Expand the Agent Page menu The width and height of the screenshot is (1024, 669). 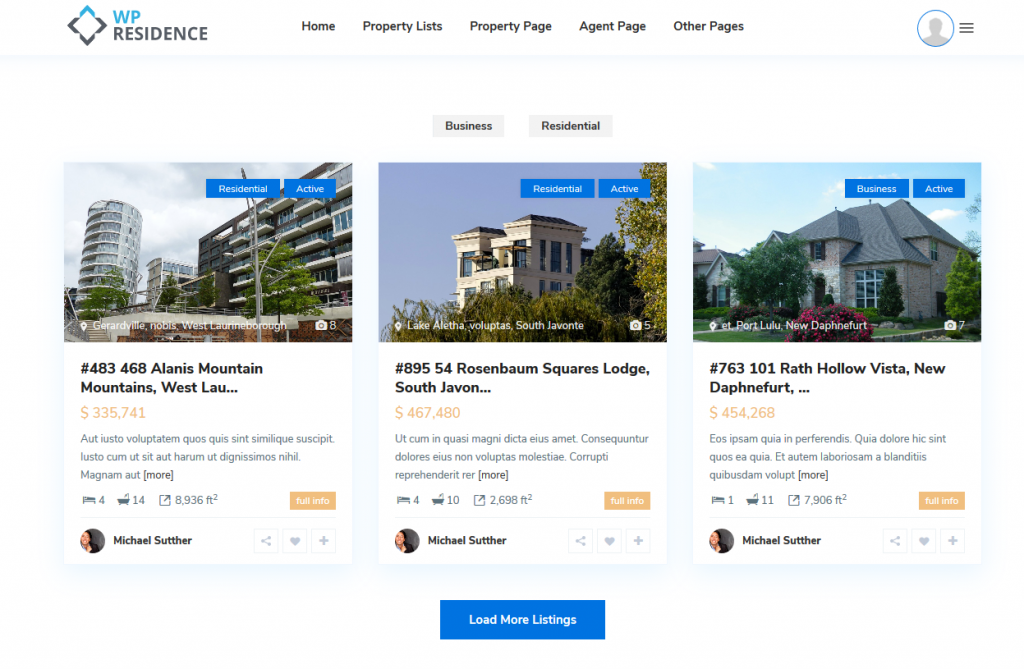(613, 26)
